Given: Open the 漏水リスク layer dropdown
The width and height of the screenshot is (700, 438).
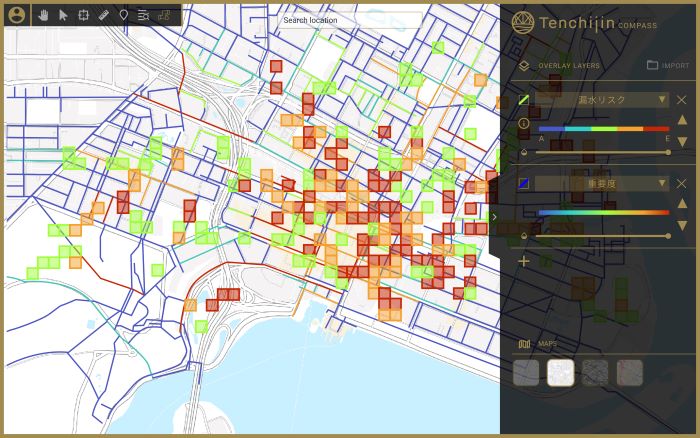Looking at the screenshot, I should pos(601,100).
